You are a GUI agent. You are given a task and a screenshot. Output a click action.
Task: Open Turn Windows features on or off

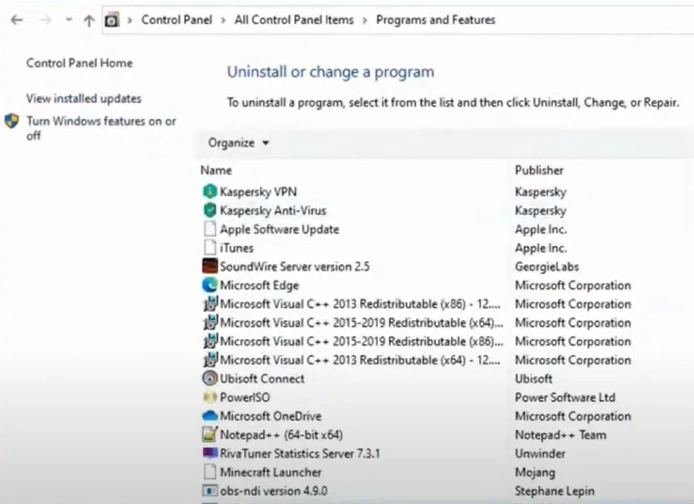[x=101, y=128]
